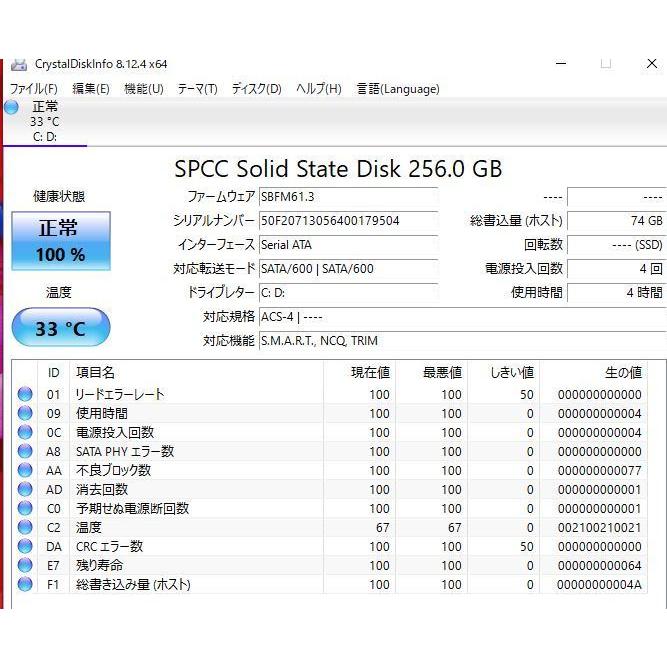The height and width of the screenshot is (667, 667).
Task: Open the ディスク(D) menu
Action: pos(256,89)
